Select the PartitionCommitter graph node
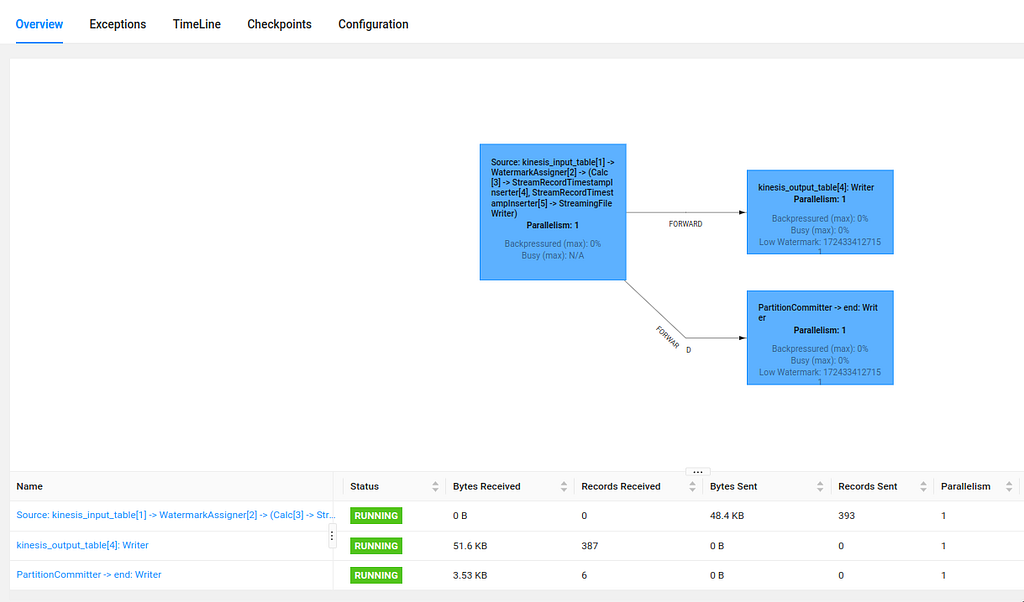 tap(820, 338)
